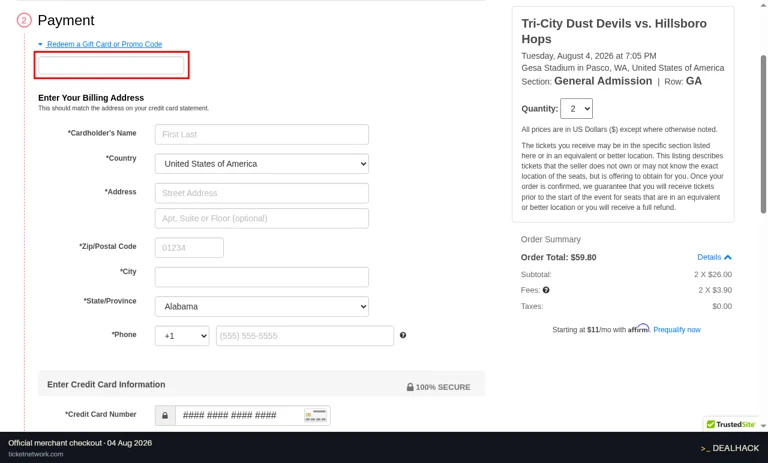Click the "2 X $3.90" fees value

pyautogui.click(x=715, y=290)
